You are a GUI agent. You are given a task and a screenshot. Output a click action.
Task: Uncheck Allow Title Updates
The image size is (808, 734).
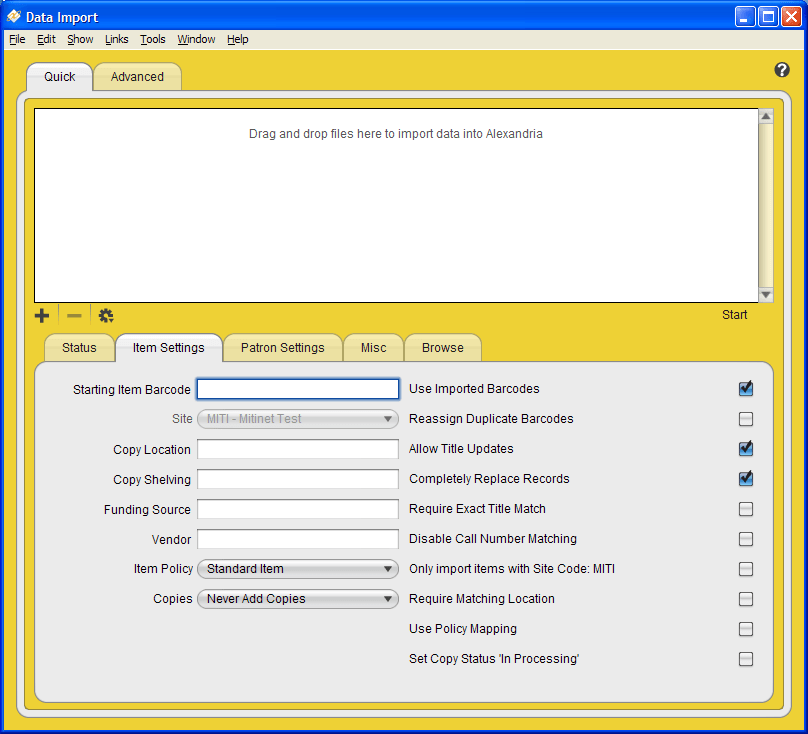[746, 449]
